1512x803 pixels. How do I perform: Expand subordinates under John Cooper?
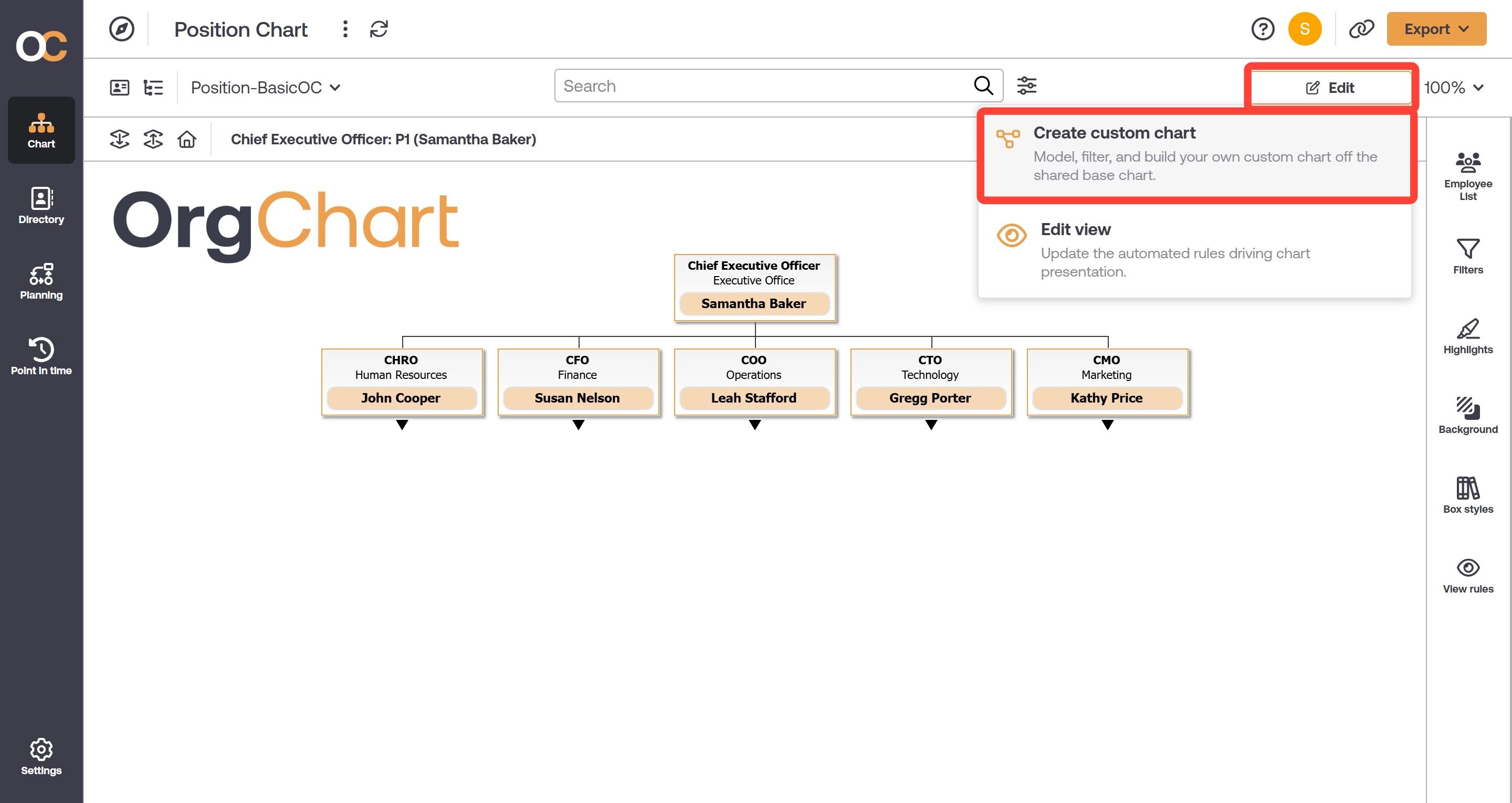coord(402,425)
